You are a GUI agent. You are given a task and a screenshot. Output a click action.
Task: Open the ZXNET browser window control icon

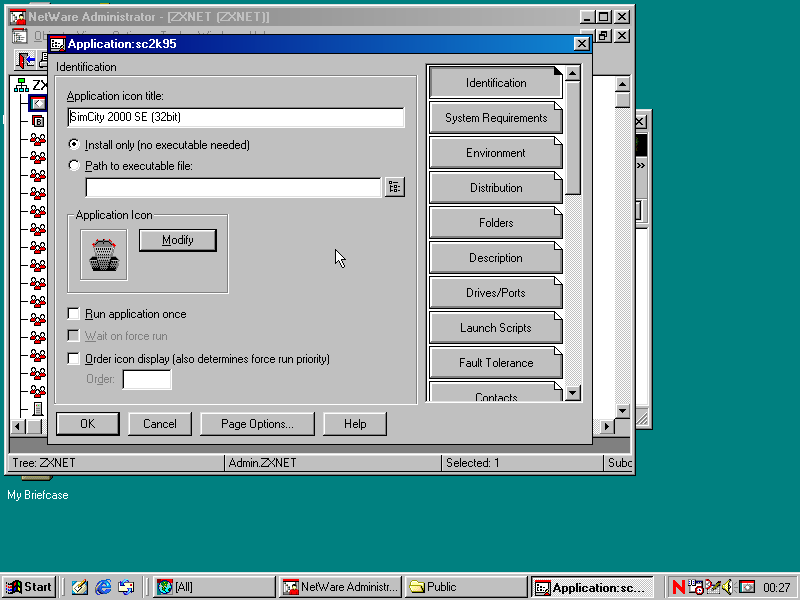coord(19,36)
